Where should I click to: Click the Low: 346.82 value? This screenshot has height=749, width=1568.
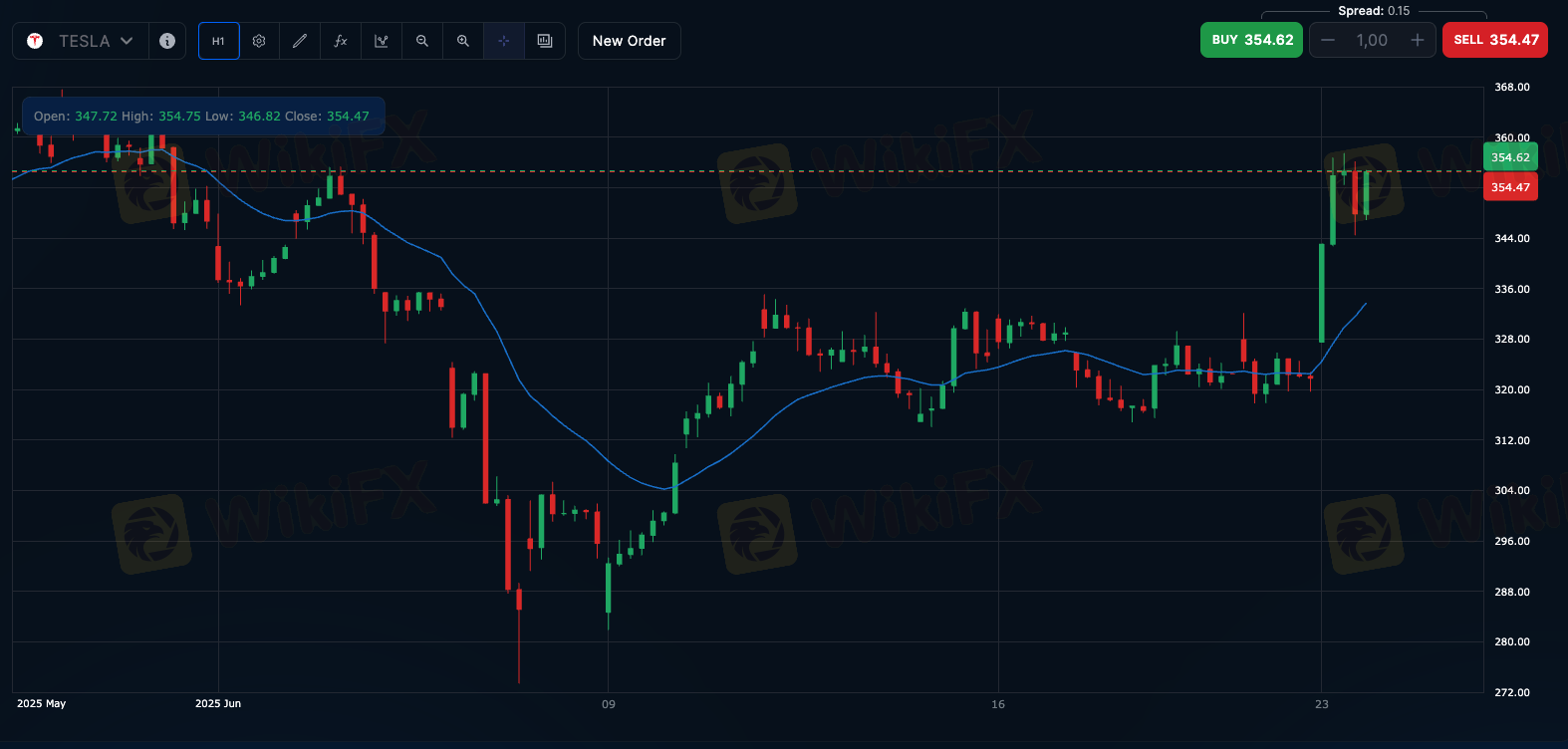point(243,117)
